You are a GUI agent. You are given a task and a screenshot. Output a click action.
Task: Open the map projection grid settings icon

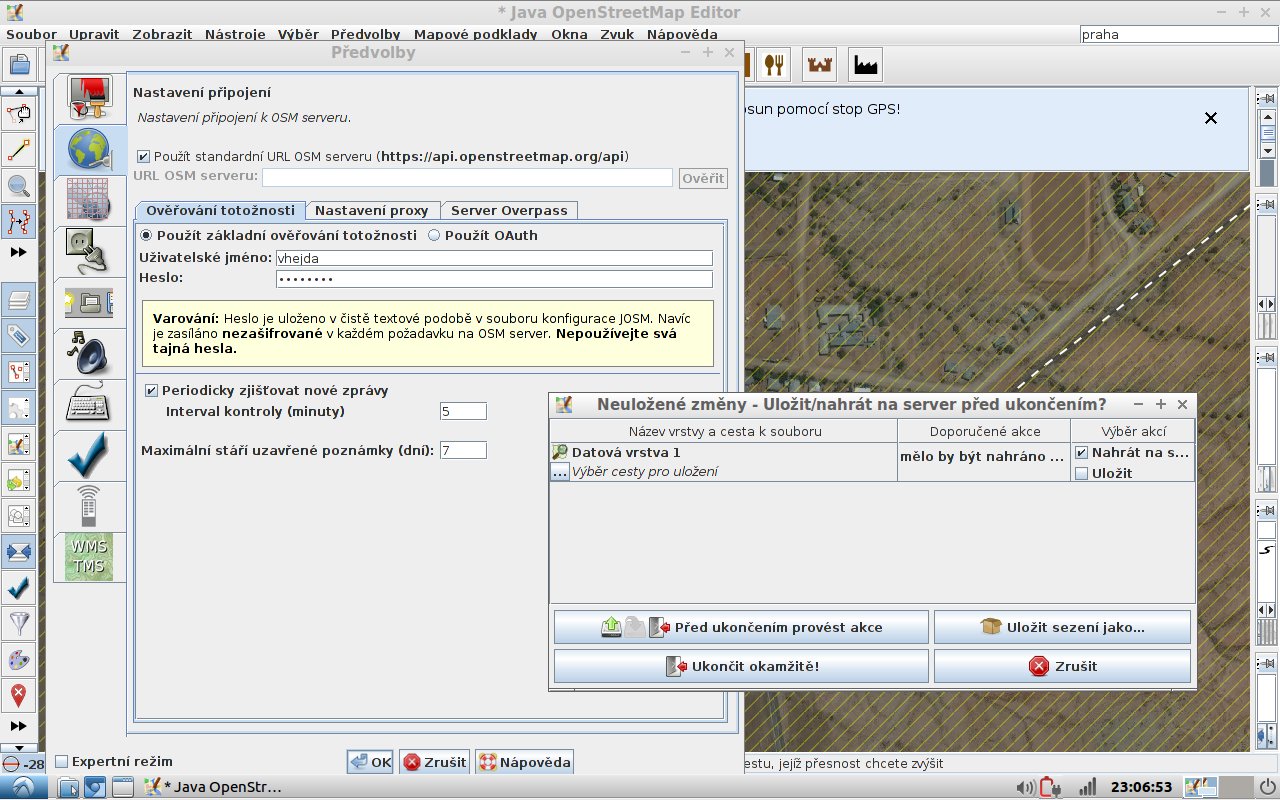[90, 201]
